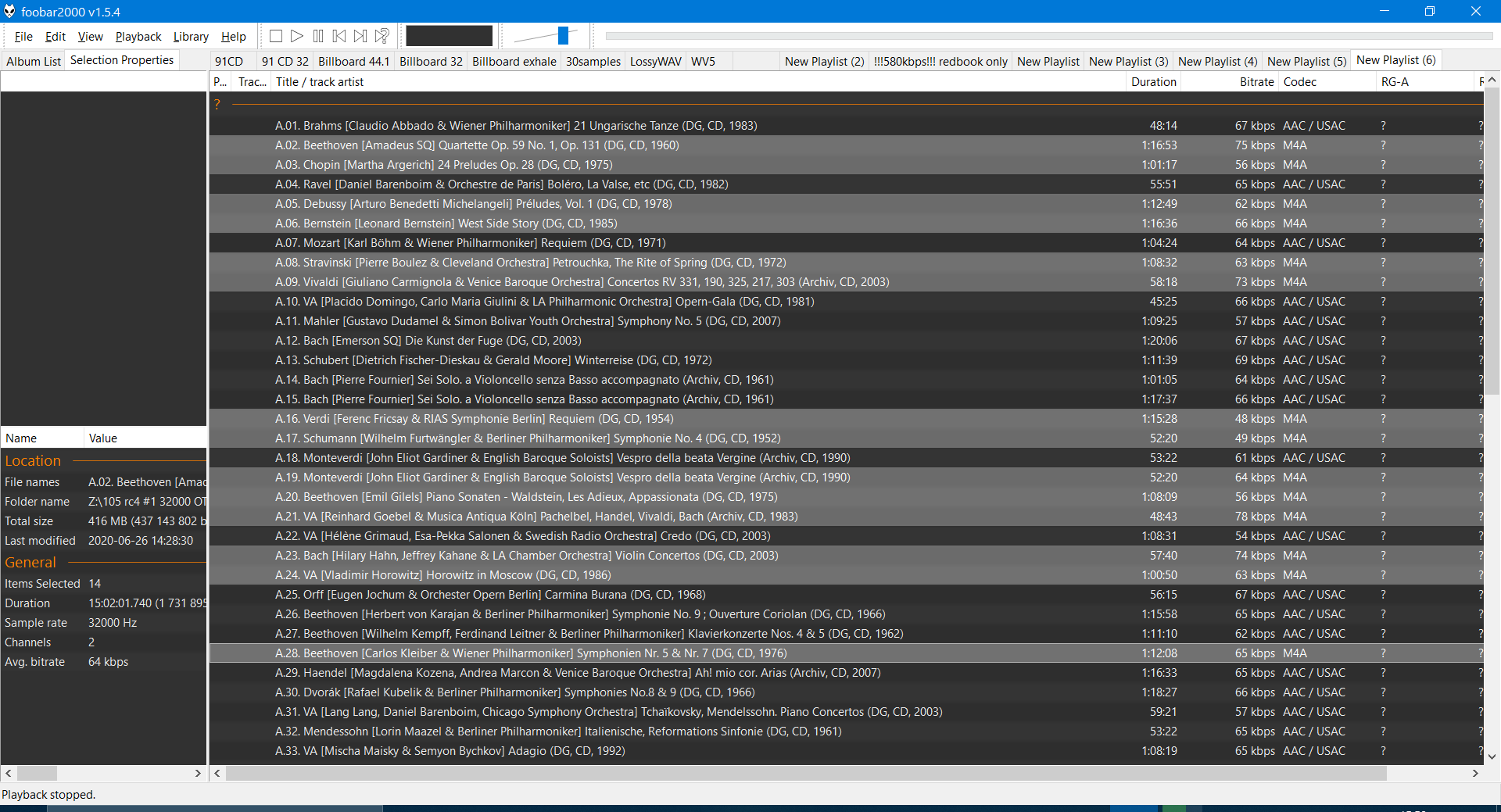The height and width of the screenshot is (812, 1501).
Task: Open the !!!580kbps!!! redbook only tab
Action: tap(940, 62)
